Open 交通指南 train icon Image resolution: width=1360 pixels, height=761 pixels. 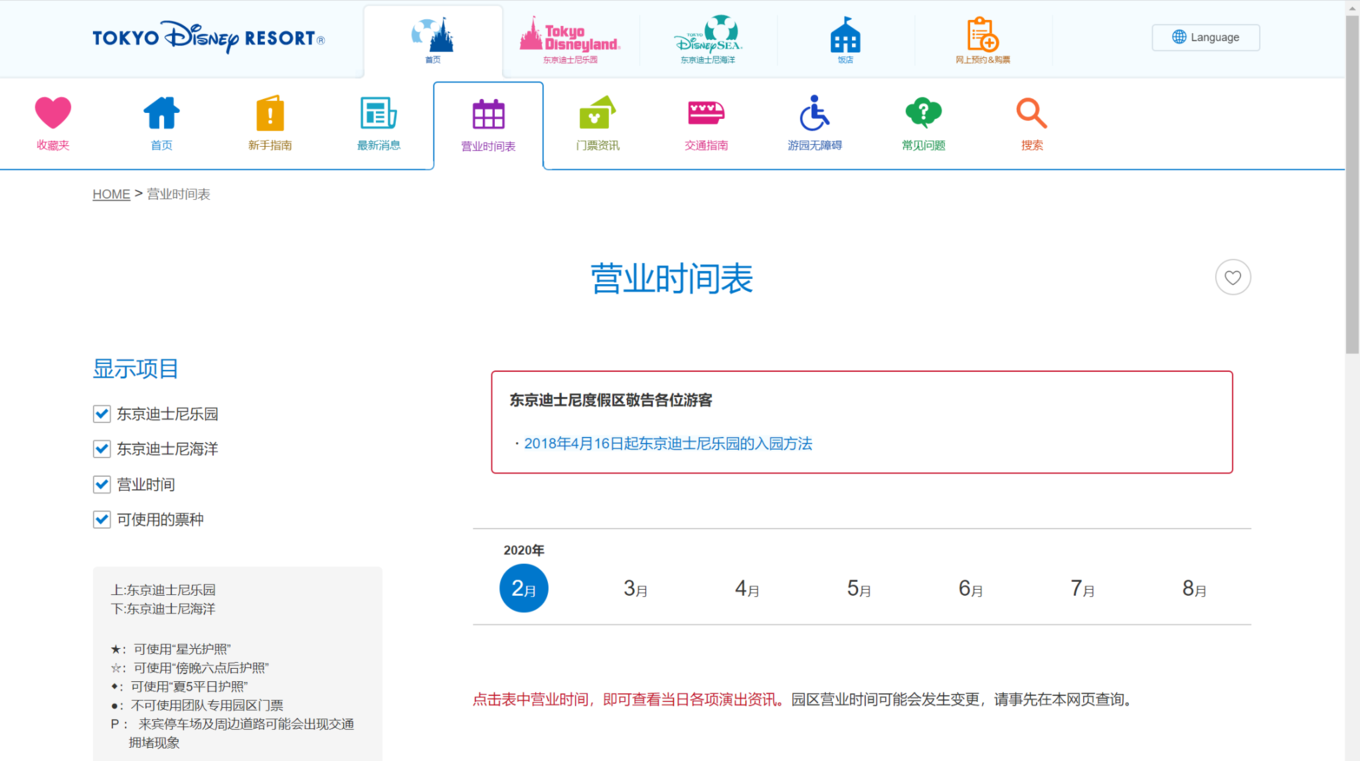(705, 112)
